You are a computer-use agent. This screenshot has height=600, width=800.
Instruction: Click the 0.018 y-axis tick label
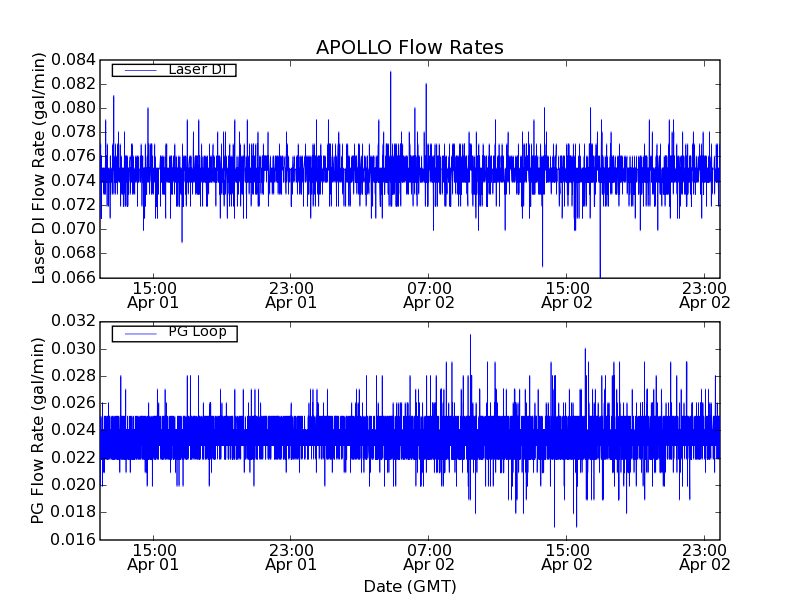(73, 512)
